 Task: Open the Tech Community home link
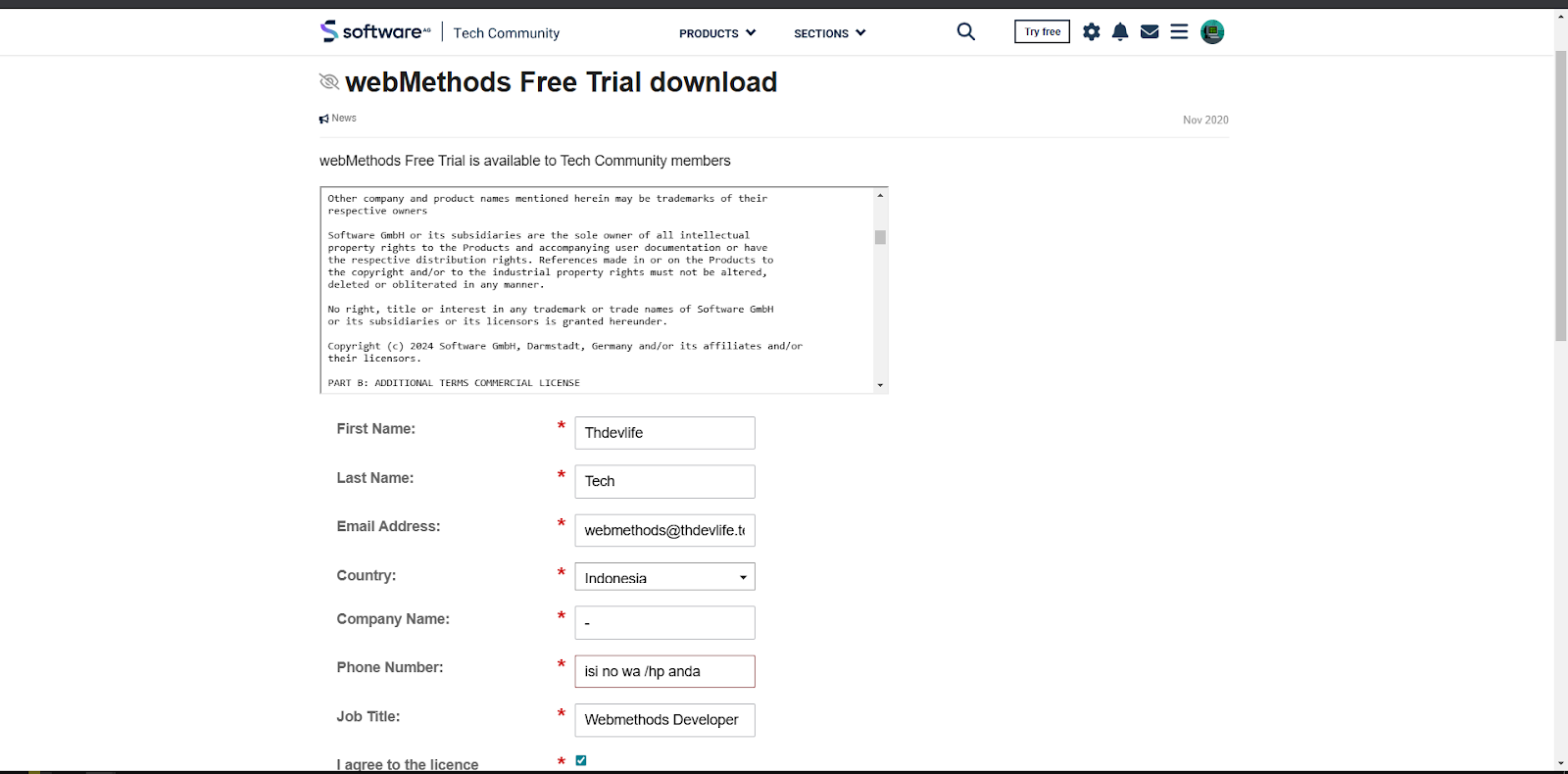click(x=507, y=33)
